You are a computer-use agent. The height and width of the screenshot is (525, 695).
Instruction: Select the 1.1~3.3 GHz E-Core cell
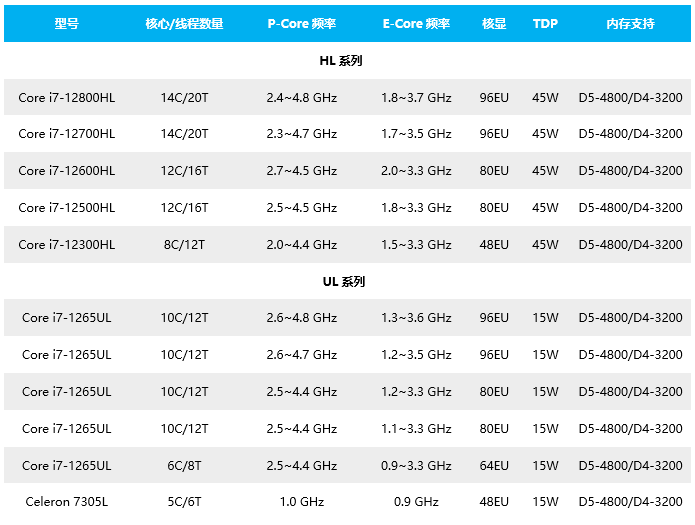click(416, 428)
